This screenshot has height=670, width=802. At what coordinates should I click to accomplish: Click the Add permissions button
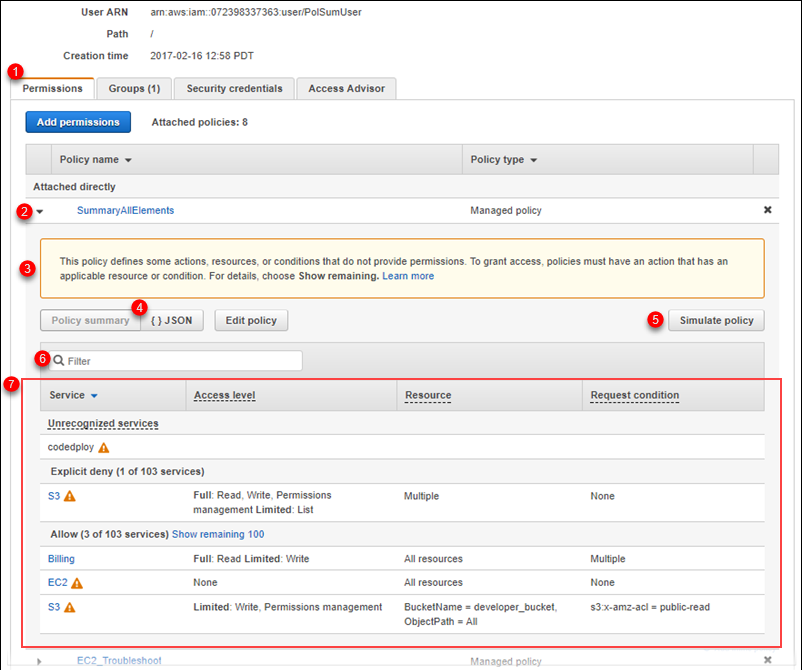(x=78, y=122)
